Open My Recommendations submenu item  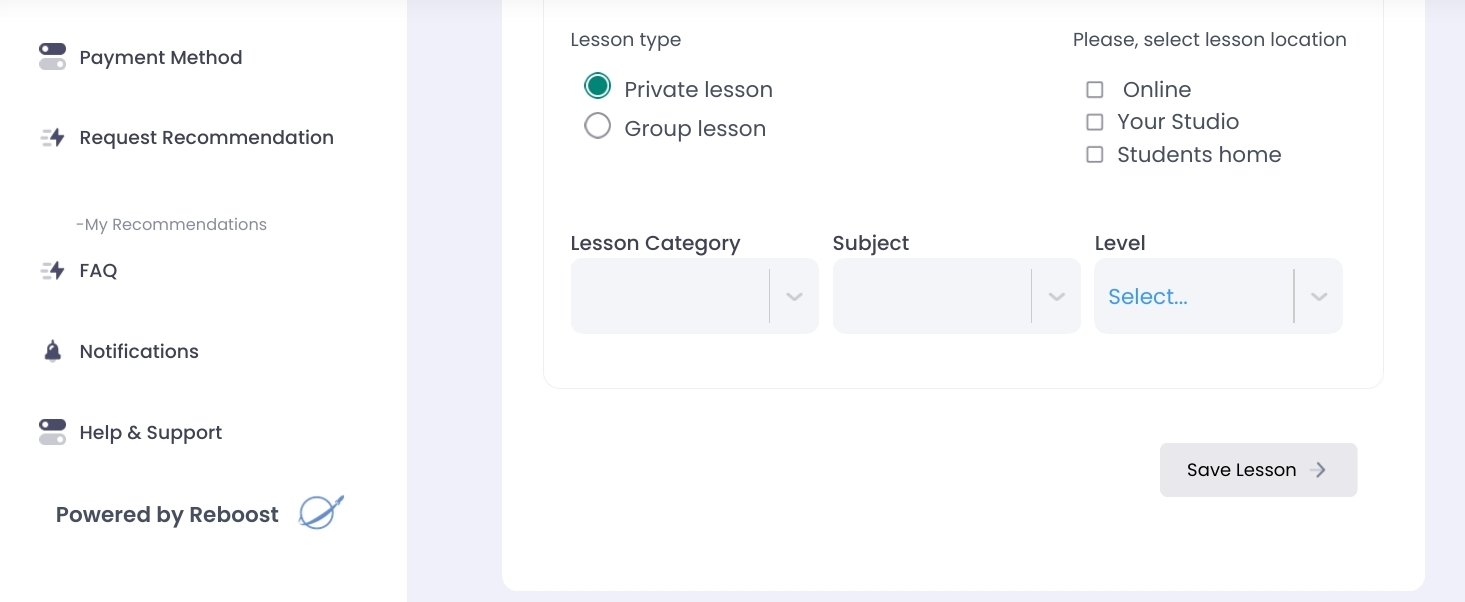pos(171,225)
